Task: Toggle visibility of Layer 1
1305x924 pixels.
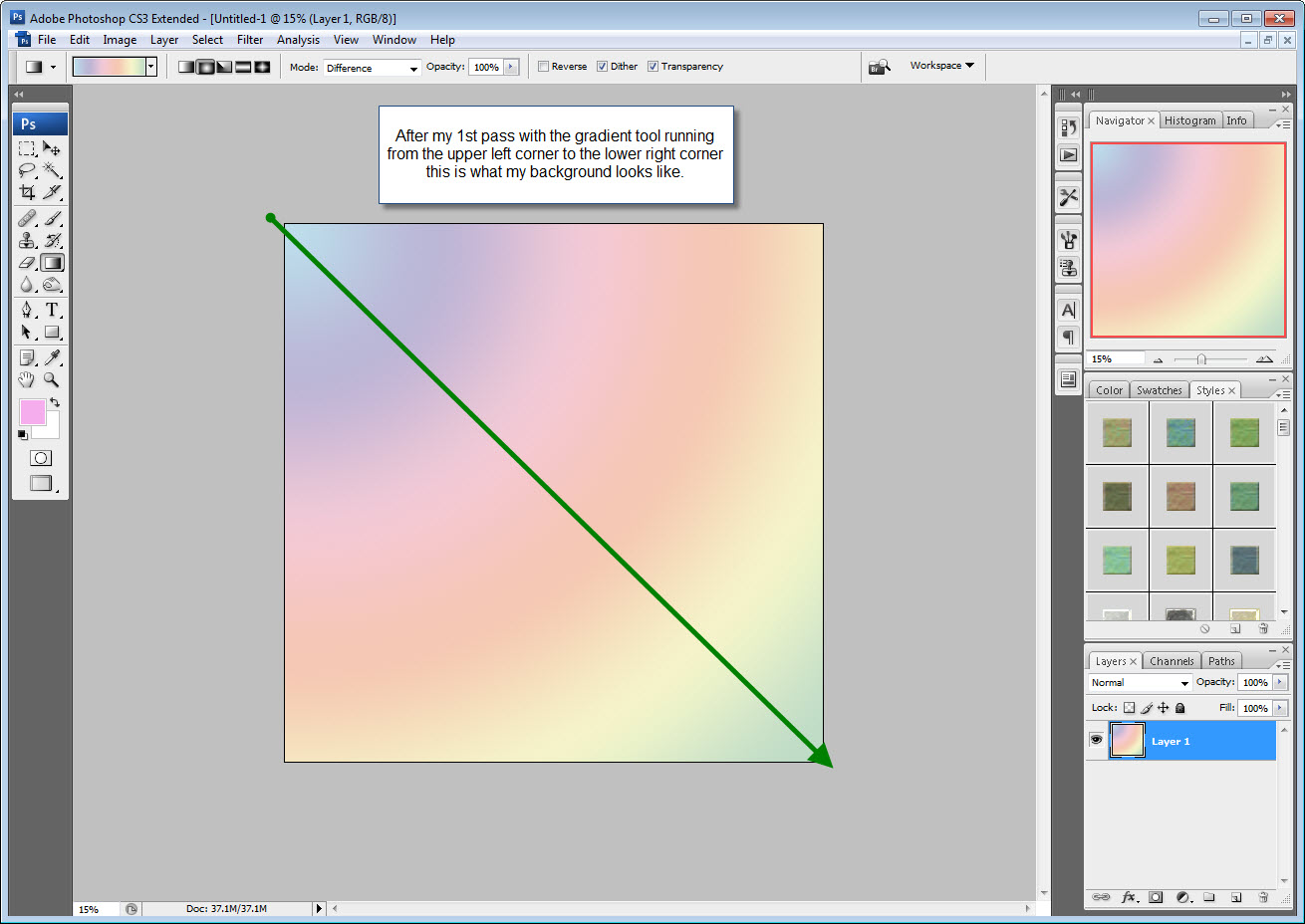Action: (x=1096, y=740)
